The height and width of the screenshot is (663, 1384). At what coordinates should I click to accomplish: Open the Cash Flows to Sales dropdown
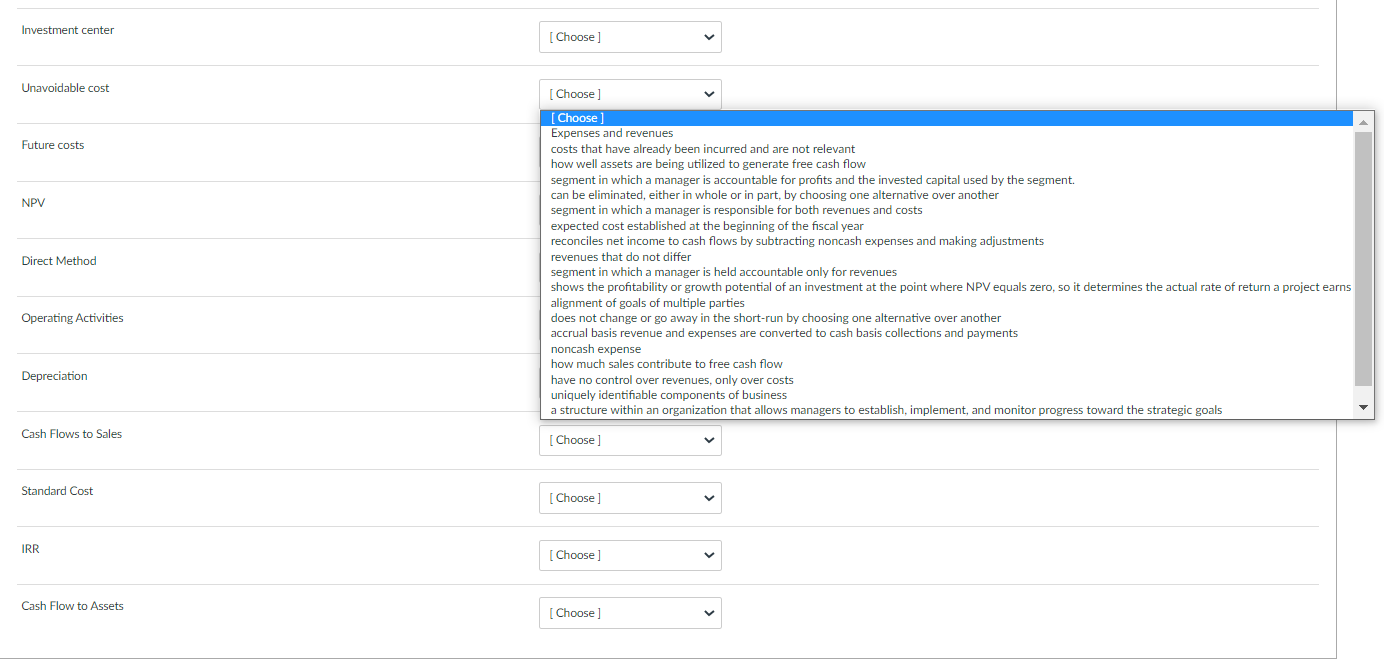(630, 440)
